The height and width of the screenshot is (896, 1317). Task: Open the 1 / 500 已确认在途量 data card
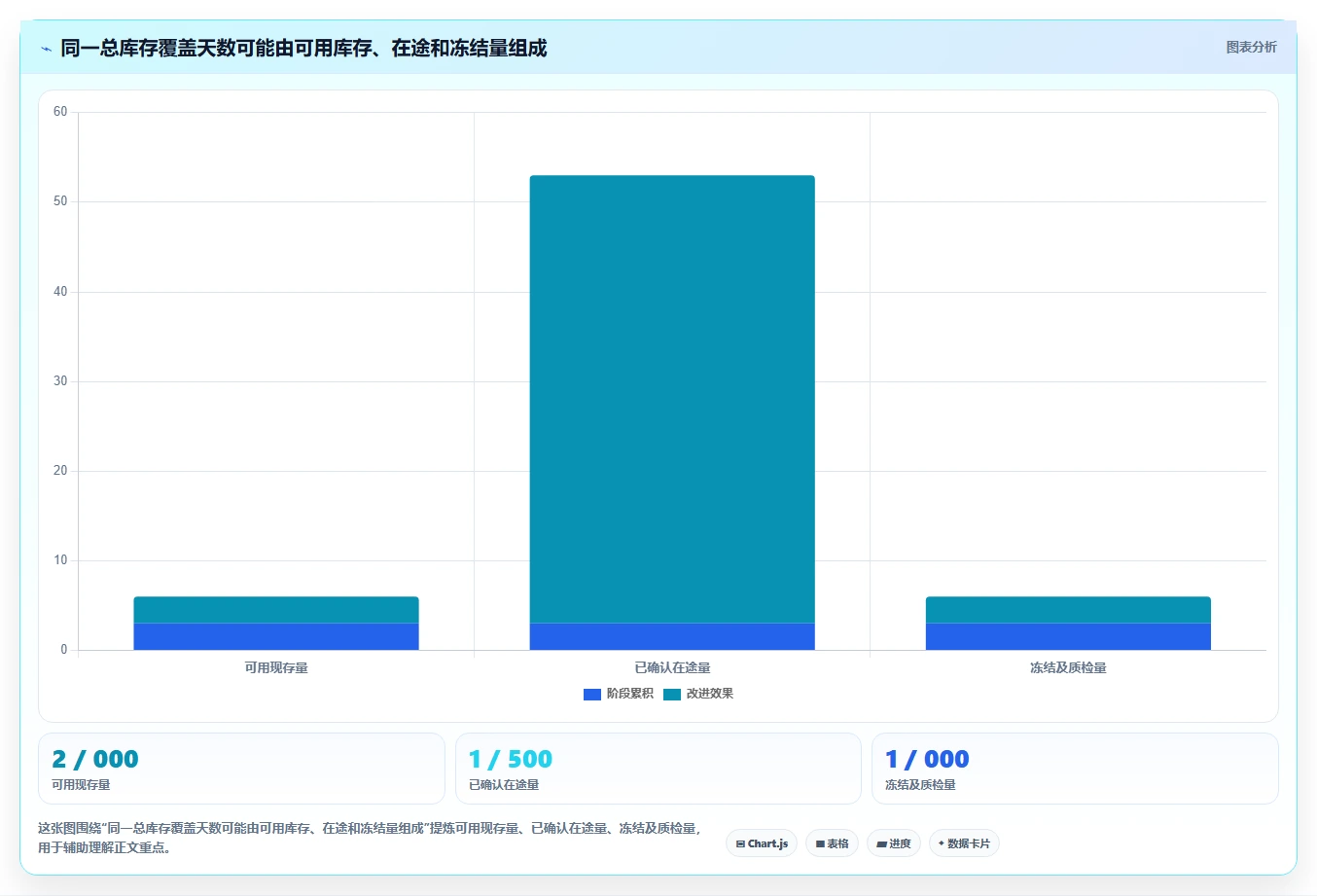pyautogui.click(x=658, y=769)
